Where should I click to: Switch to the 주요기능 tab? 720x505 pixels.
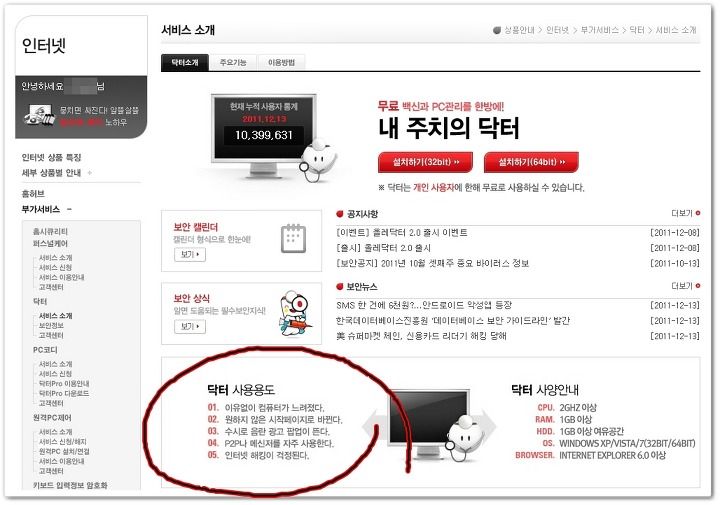pos(233,62)
